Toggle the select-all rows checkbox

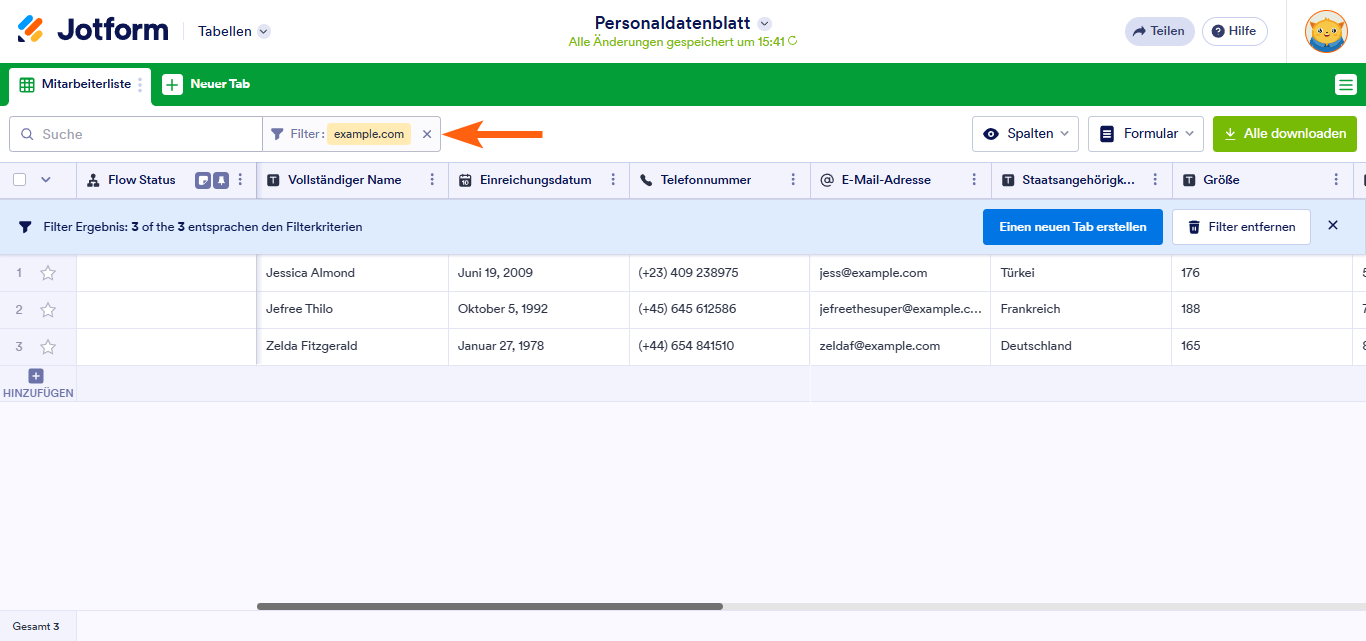pos(20,180)
